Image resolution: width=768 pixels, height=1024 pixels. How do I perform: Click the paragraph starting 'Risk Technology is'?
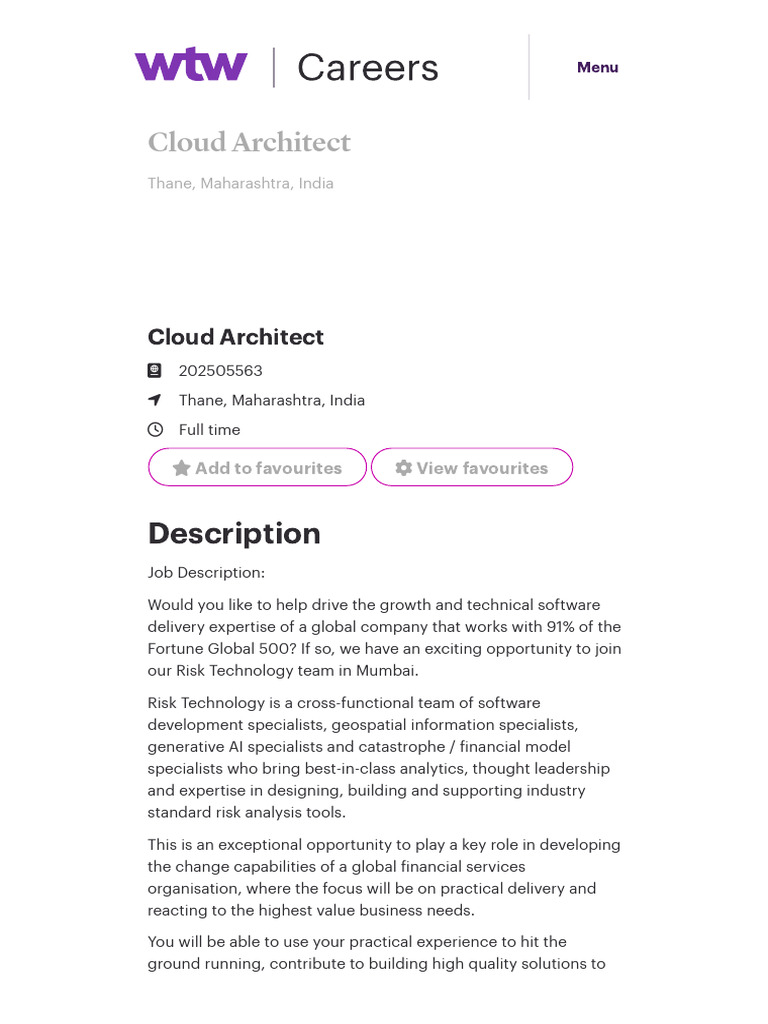tap(379, 758)
